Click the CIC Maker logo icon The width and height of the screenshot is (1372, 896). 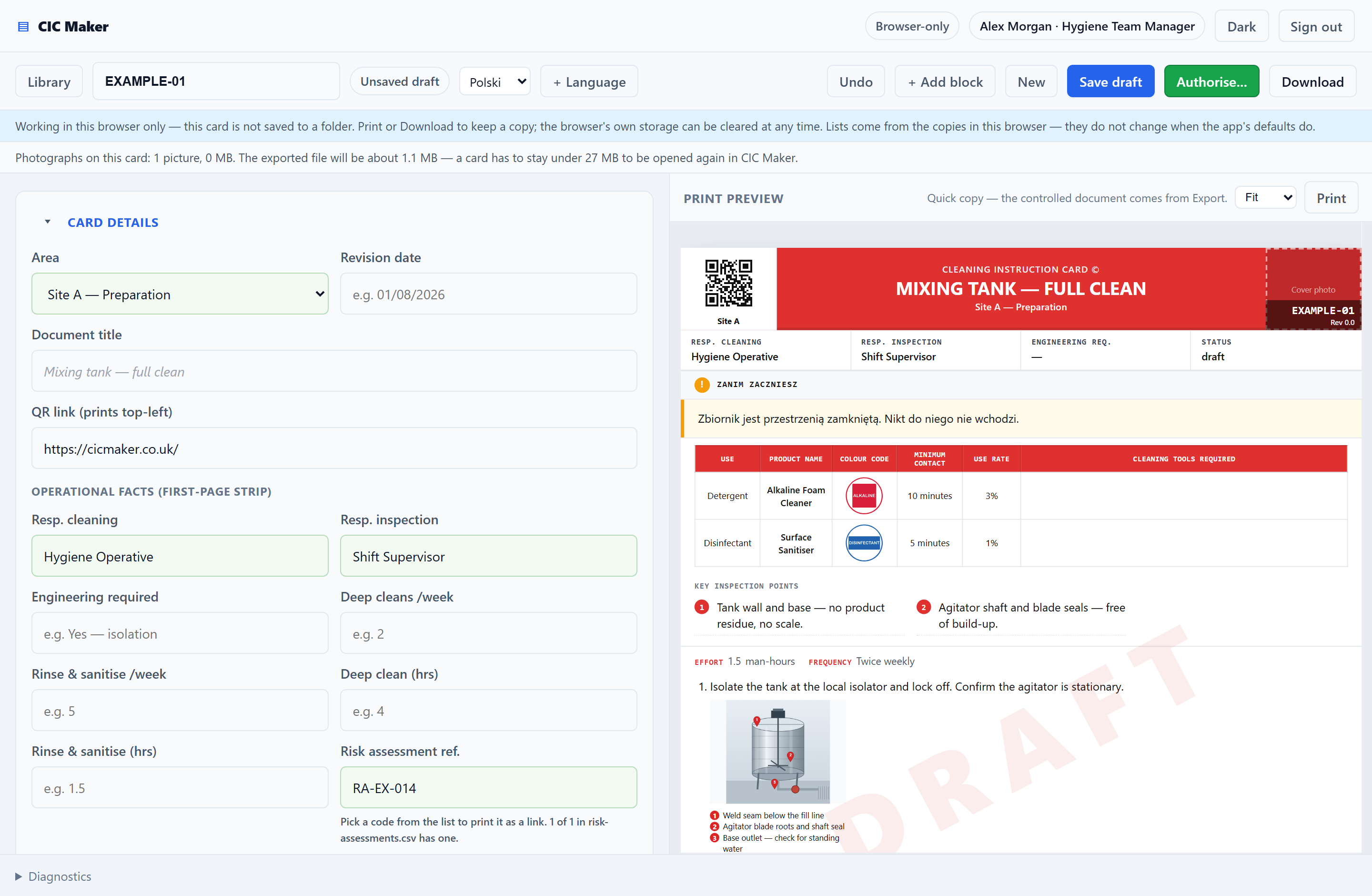point(23,27)
